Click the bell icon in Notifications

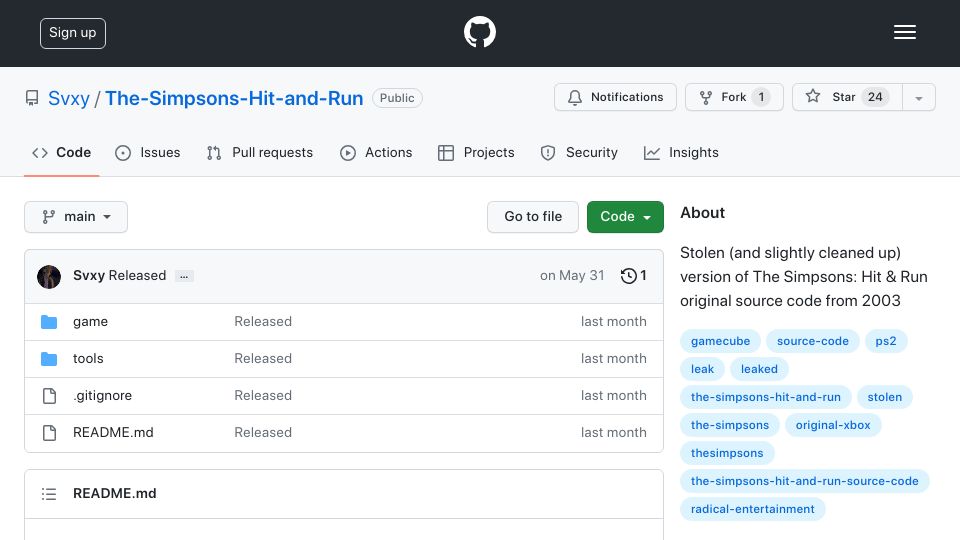click(x=574, y=97)
